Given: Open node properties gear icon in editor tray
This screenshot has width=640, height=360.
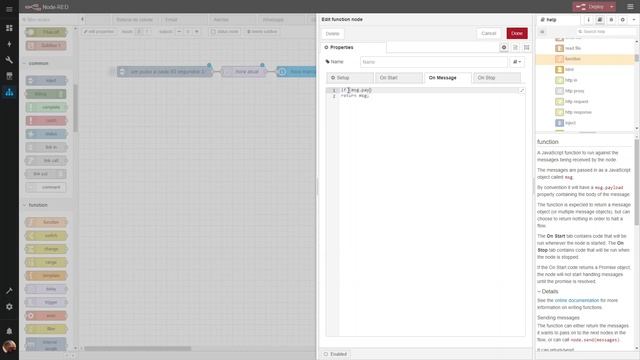Looking at the screenshot, I should pos(504,47).
